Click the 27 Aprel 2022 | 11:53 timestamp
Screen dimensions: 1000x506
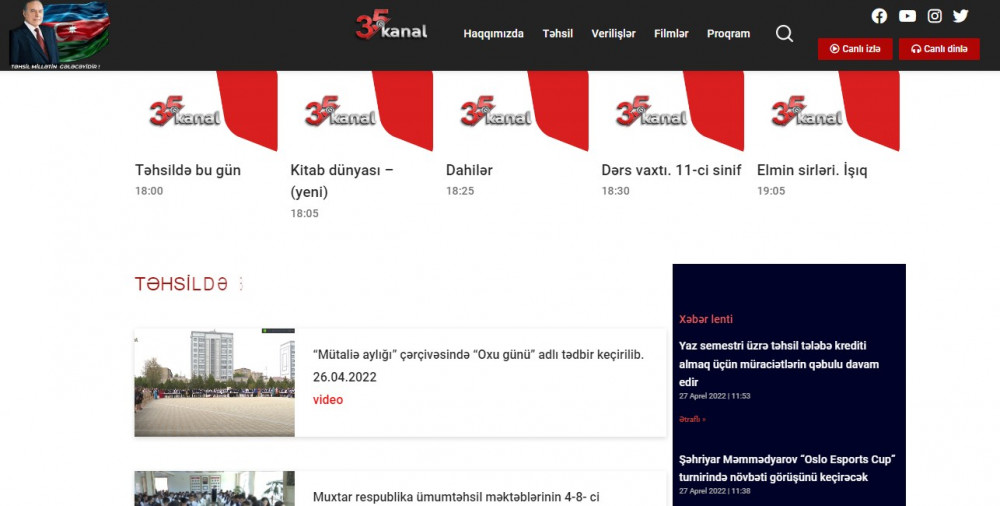[714, 396]
